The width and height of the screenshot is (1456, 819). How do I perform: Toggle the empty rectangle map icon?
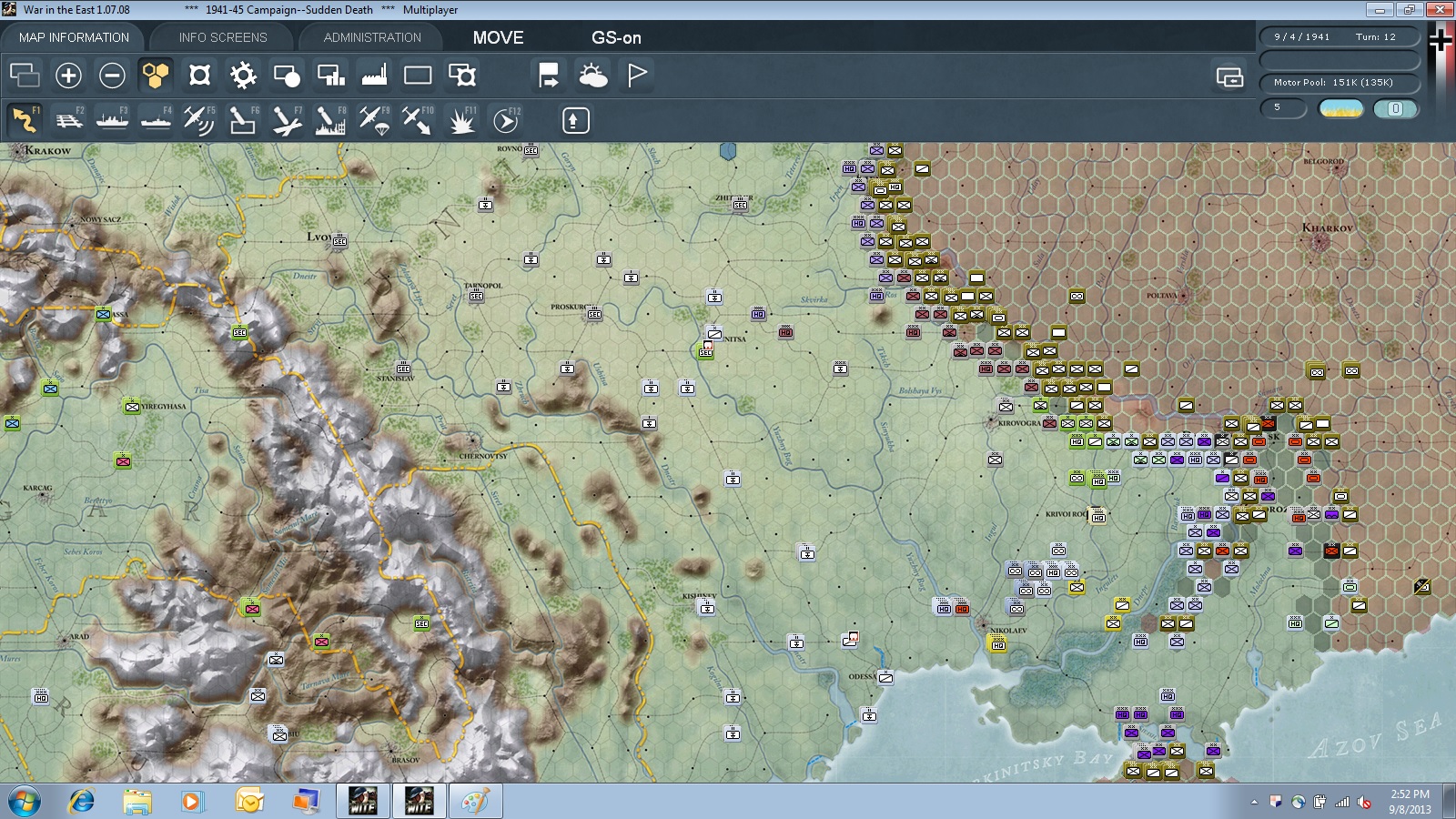(418, 75)
